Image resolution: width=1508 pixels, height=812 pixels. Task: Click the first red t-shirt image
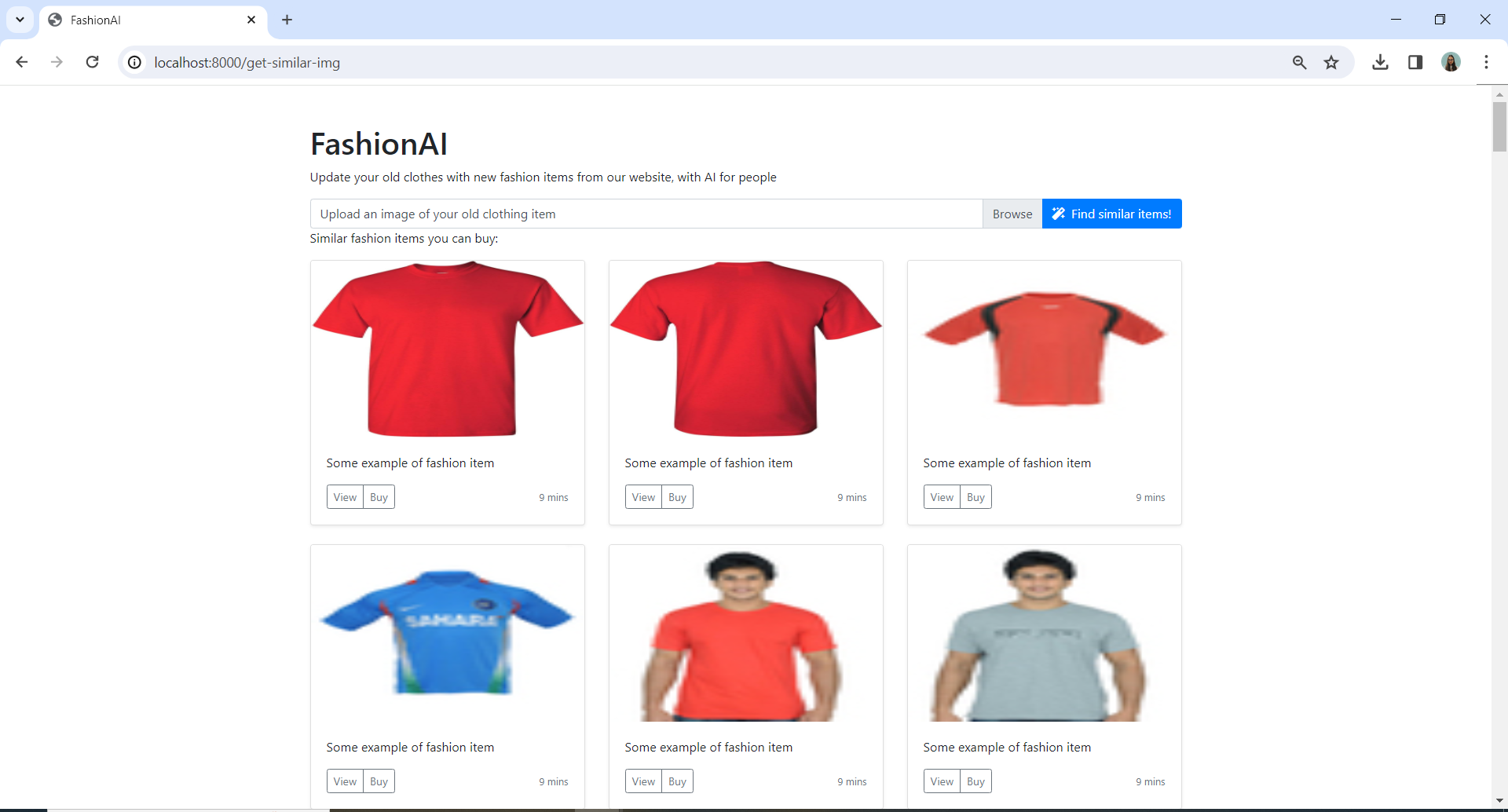tap(448, 349)
